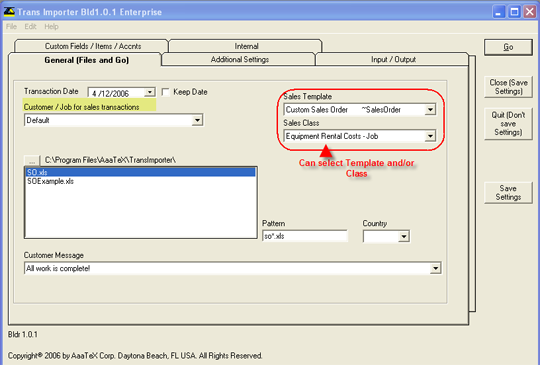
Task: Open the Transaction Date dropdown arrow
Action: pos(150,92)
